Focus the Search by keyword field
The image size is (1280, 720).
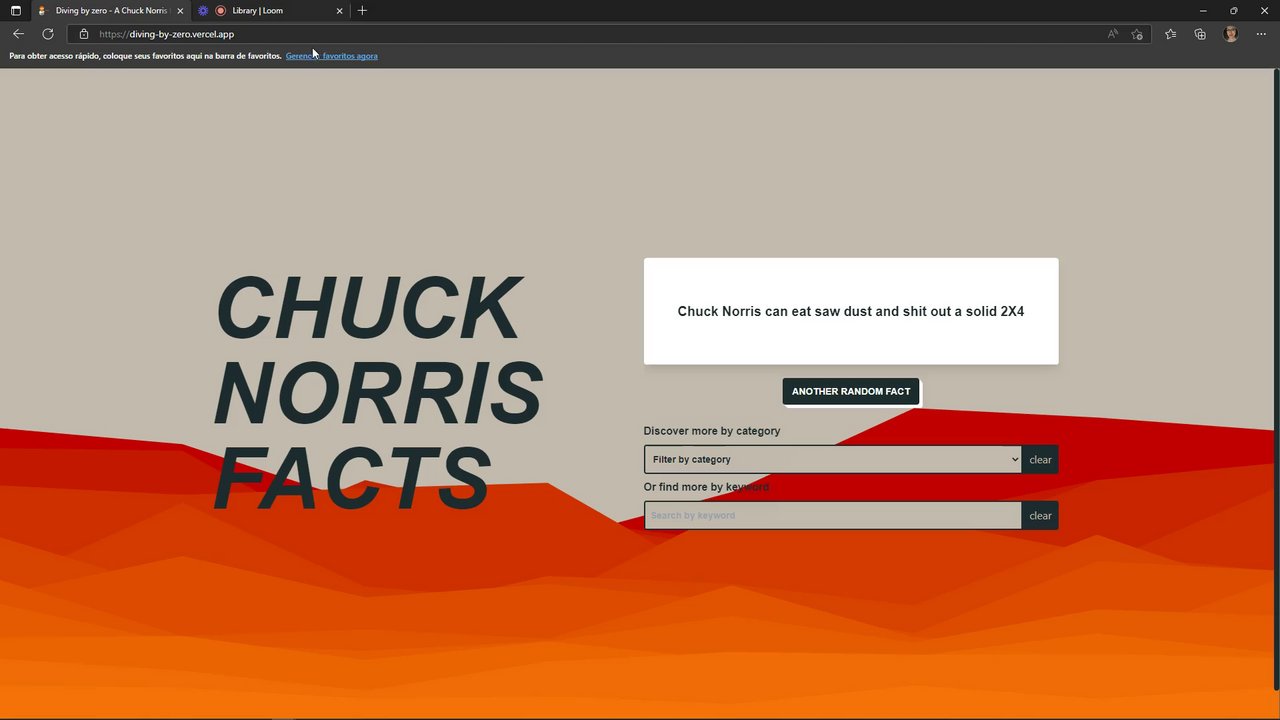833,516
